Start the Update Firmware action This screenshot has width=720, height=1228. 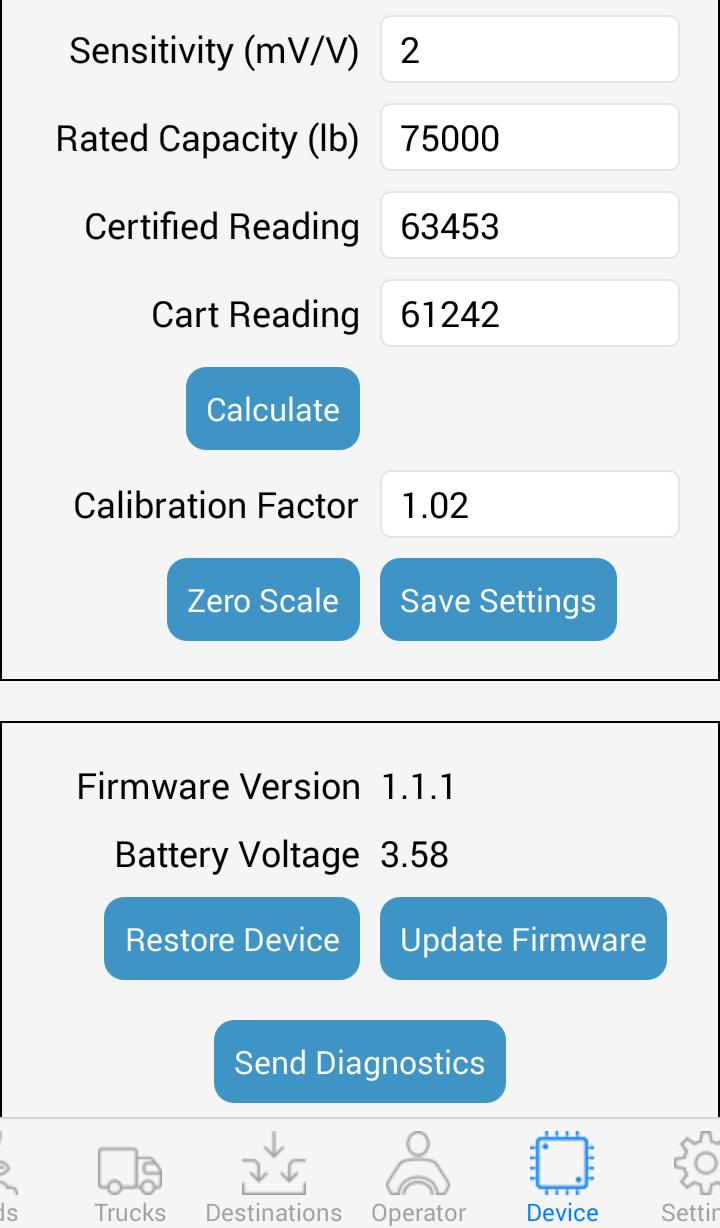coord(523,939)
